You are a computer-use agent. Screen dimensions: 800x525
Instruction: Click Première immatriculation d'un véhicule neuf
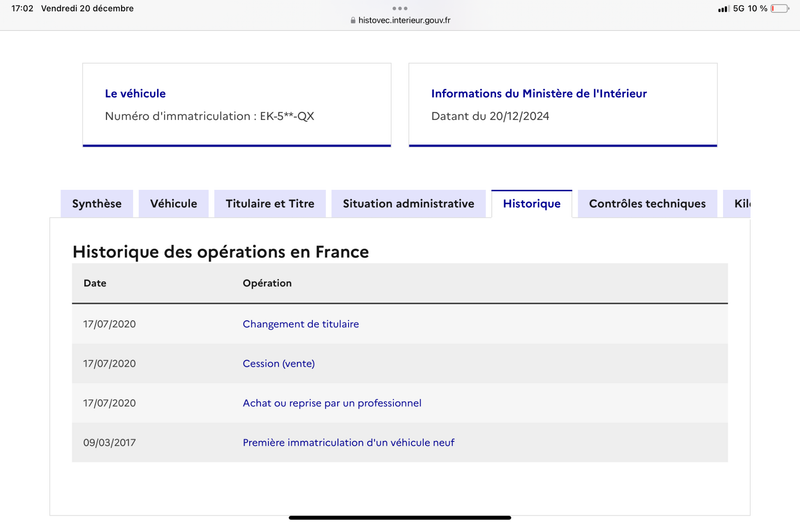[x=348, y=442]
